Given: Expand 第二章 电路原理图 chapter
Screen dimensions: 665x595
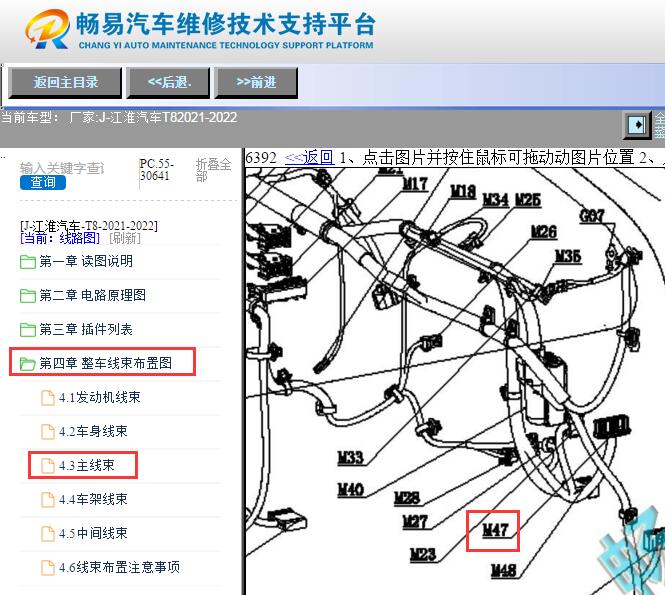Looking at the screenshot, I should (x=92, y=295).
